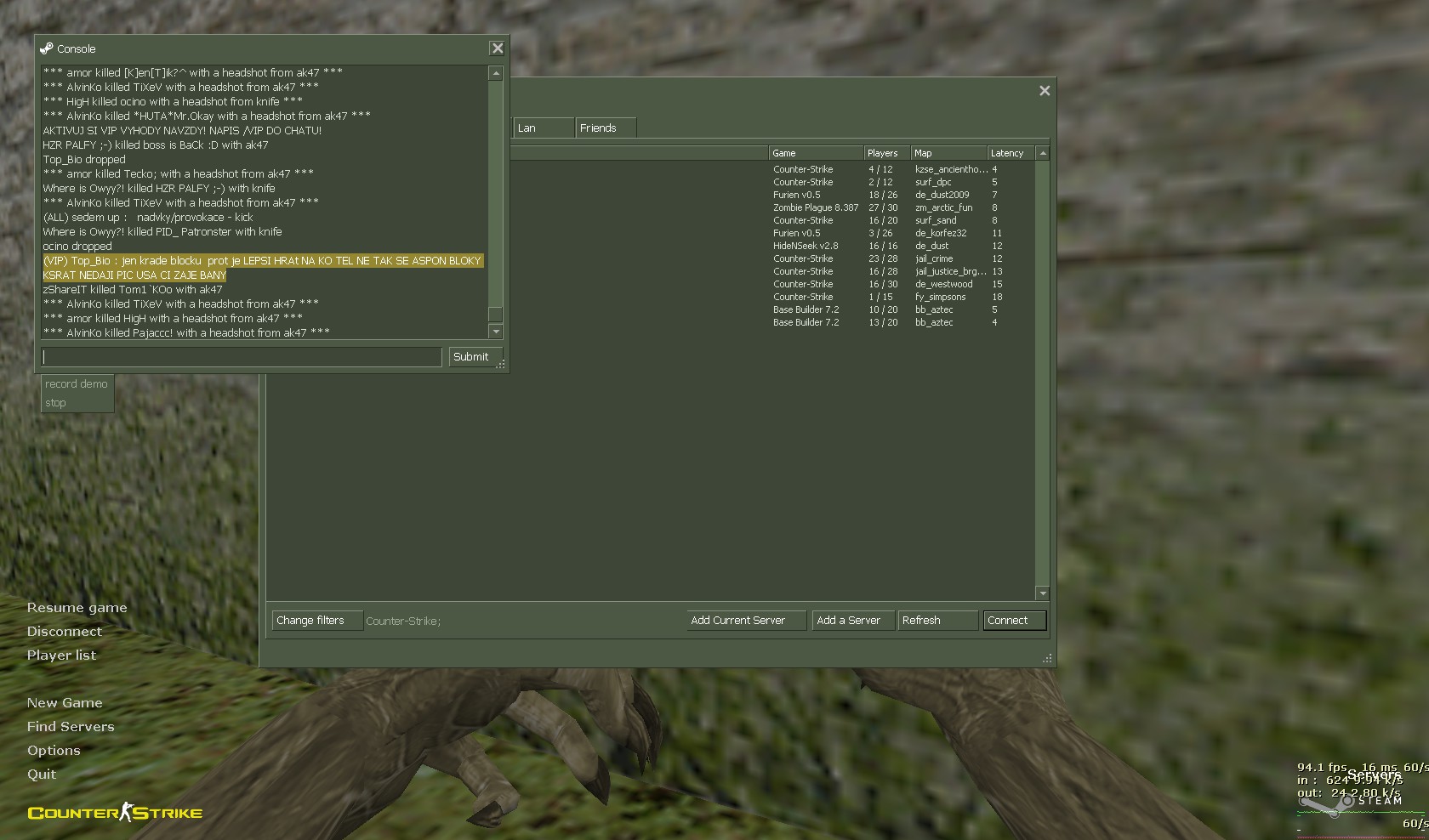
Task: Click 'ocino dropped' console line
Action: 77,247
